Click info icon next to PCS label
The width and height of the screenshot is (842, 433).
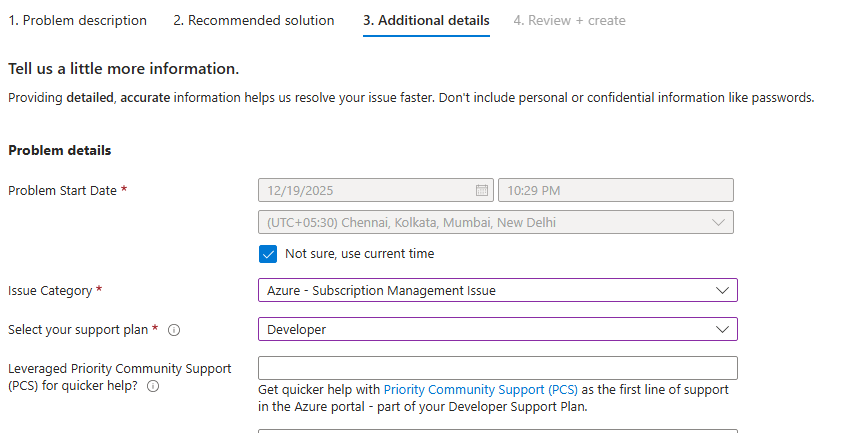[x=153, y=387]
